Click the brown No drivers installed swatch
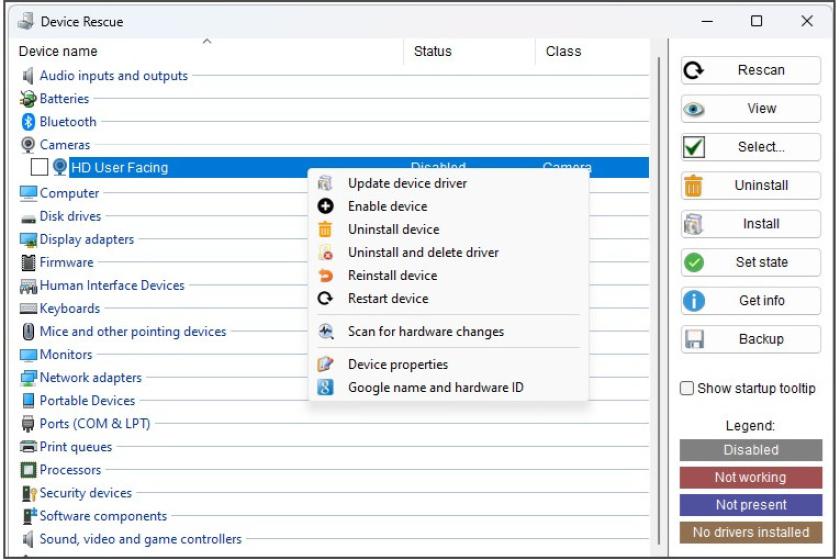 tap(751, 533)
